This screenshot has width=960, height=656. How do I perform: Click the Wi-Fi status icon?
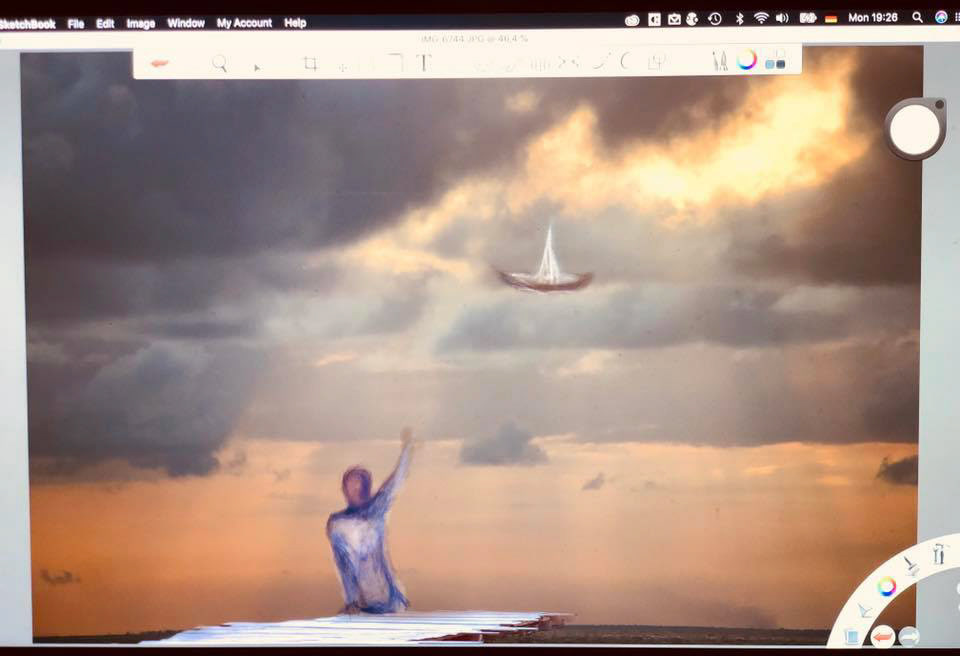[x=761, y=18]
